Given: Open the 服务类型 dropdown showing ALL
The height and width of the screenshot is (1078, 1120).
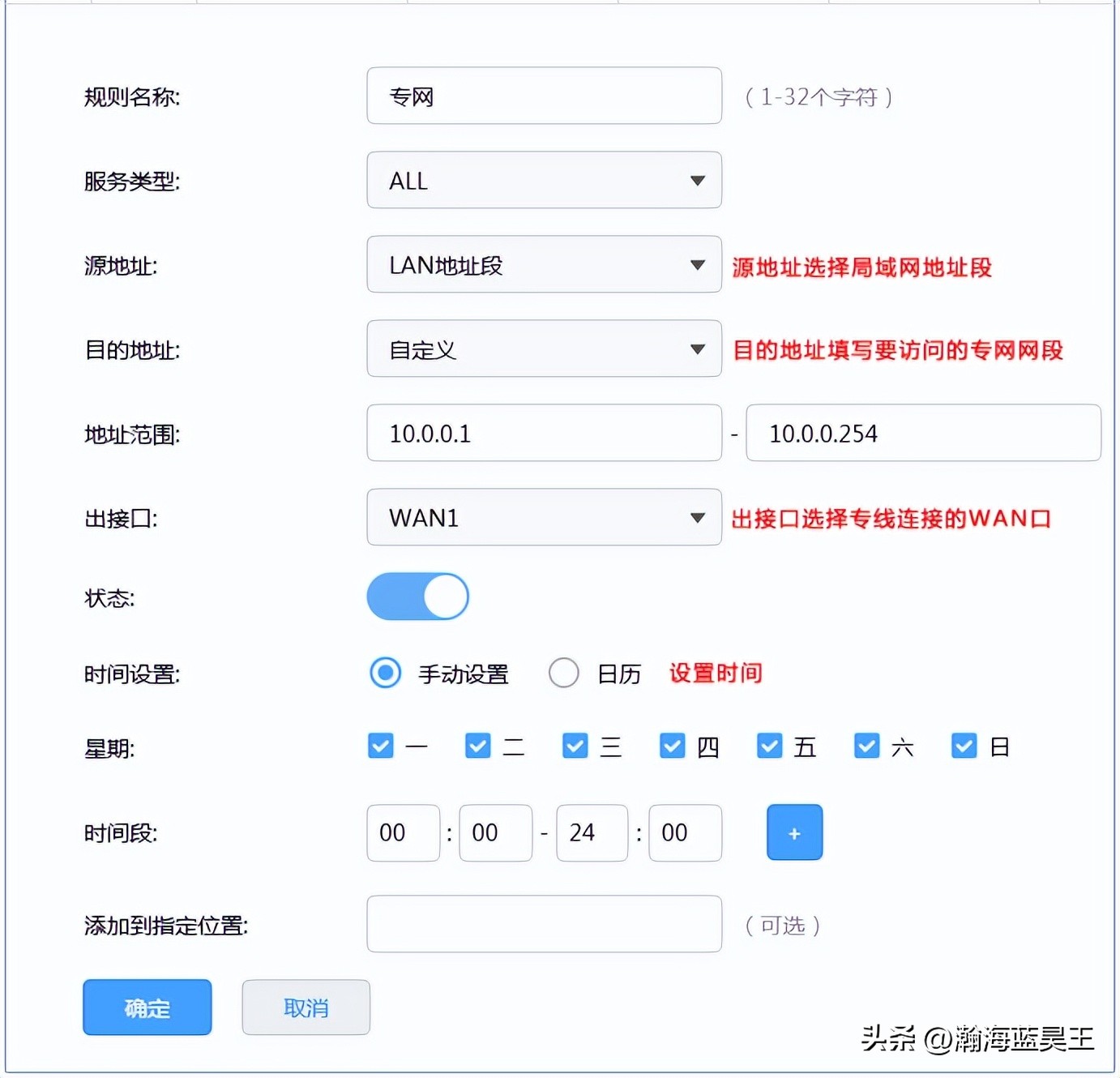Looking at the screenshot, I should point(543,180).
